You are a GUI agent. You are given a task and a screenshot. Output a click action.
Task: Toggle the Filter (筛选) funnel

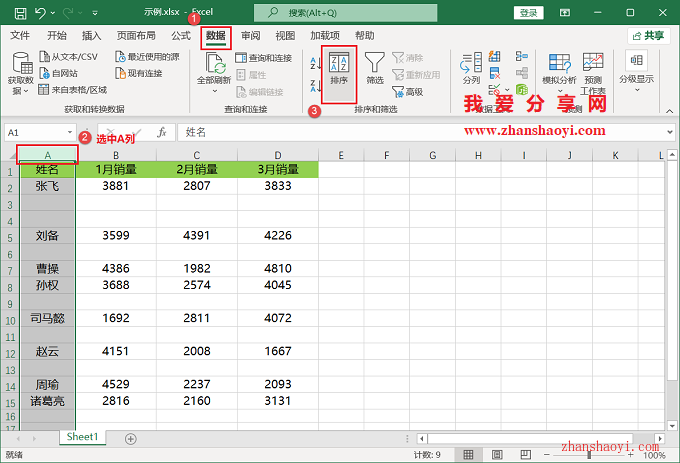click(375, 68)
